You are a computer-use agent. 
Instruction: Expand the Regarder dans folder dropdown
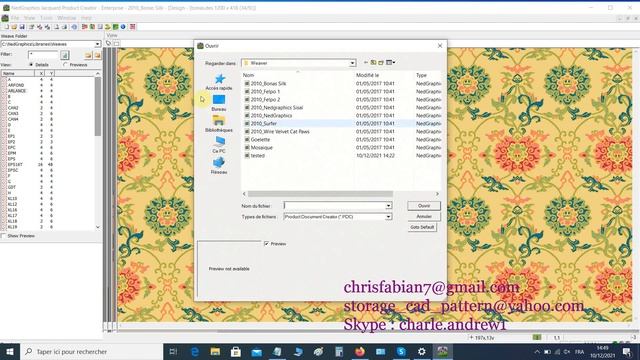(x=352, y=63)
